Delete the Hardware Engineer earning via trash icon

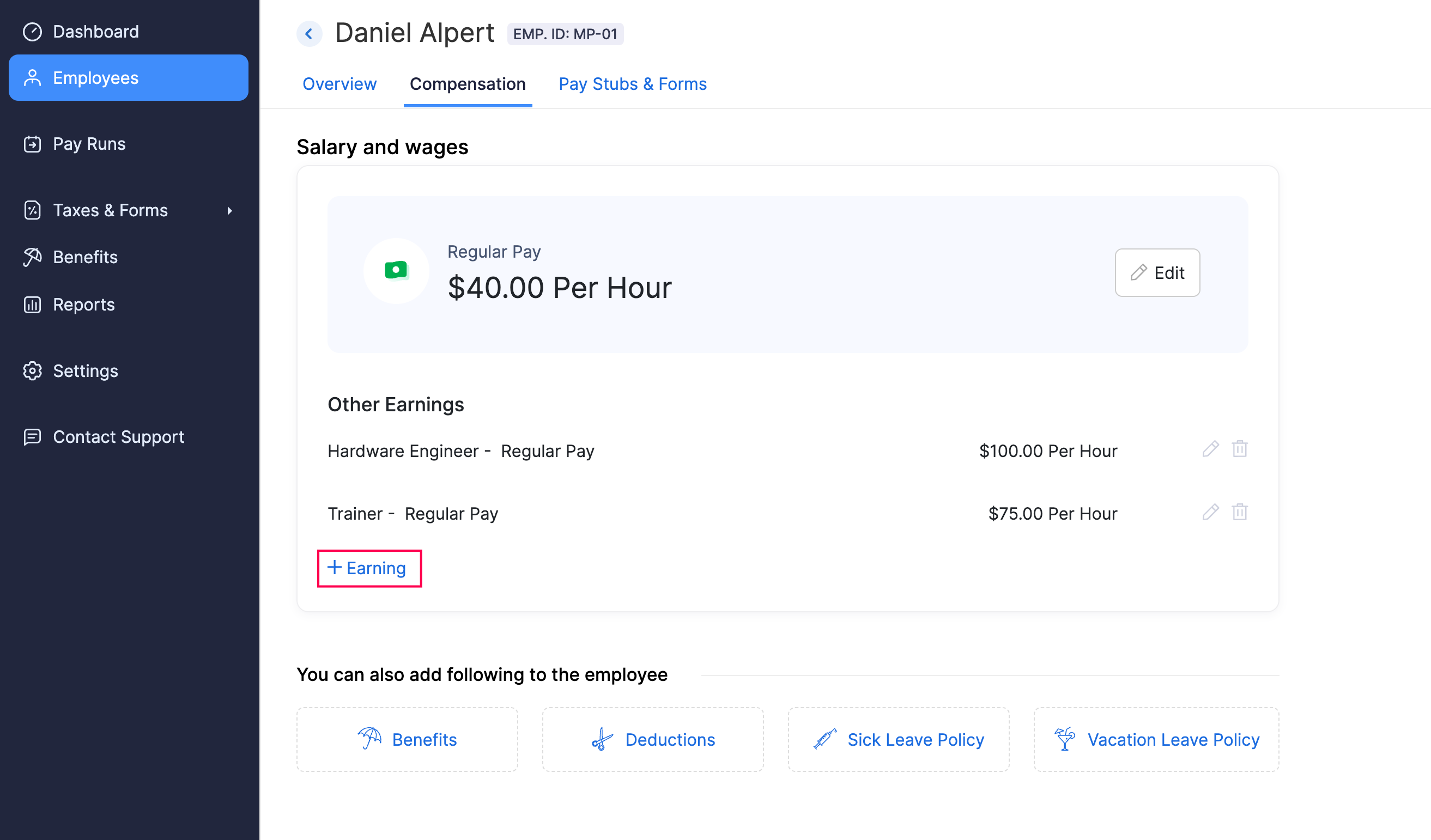click(x=1240, y=449)
